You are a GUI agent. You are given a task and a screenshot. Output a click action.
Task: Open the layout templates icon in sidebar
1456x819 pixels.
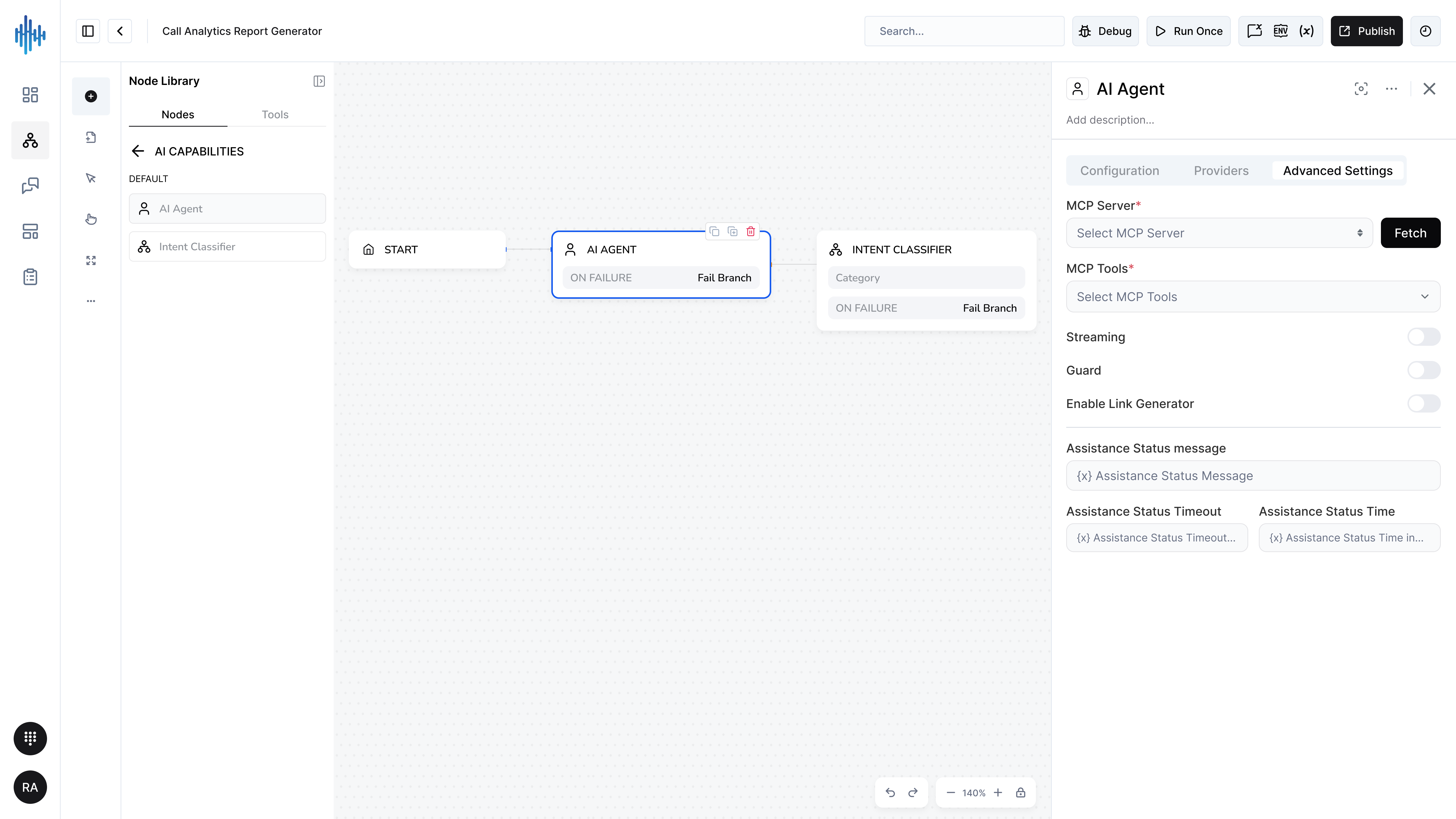[30, 231]
